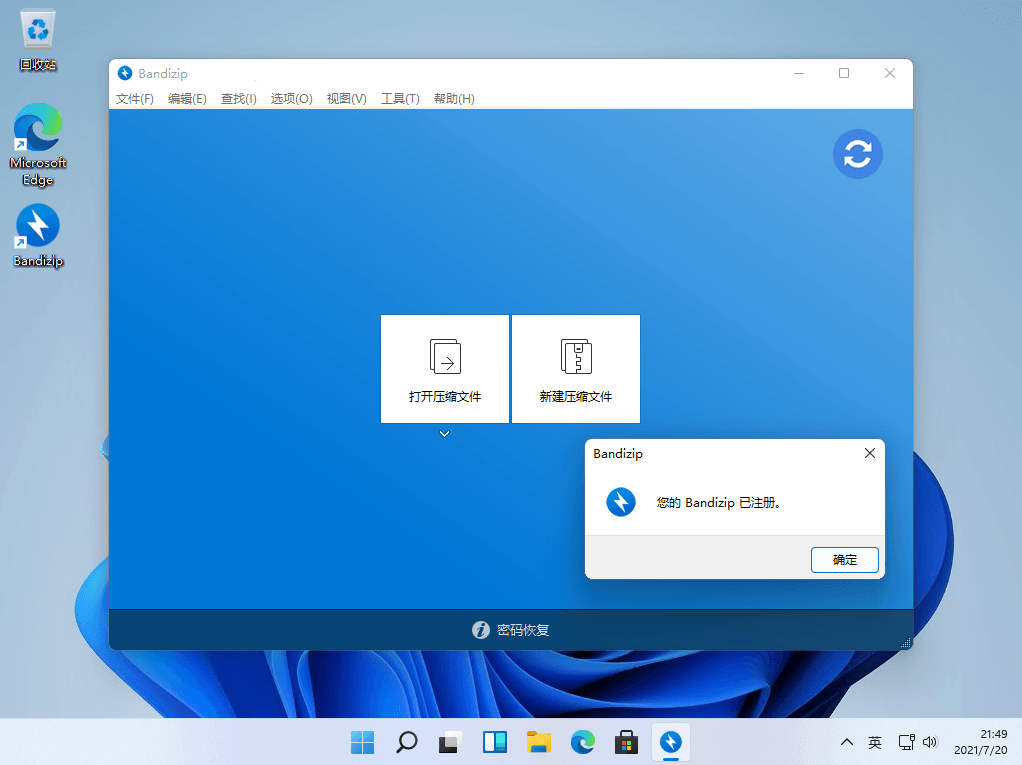This screenshot has height=765, width=1022.
Task: Maximize the Bandizip main window
Action: tap(844, 73)
